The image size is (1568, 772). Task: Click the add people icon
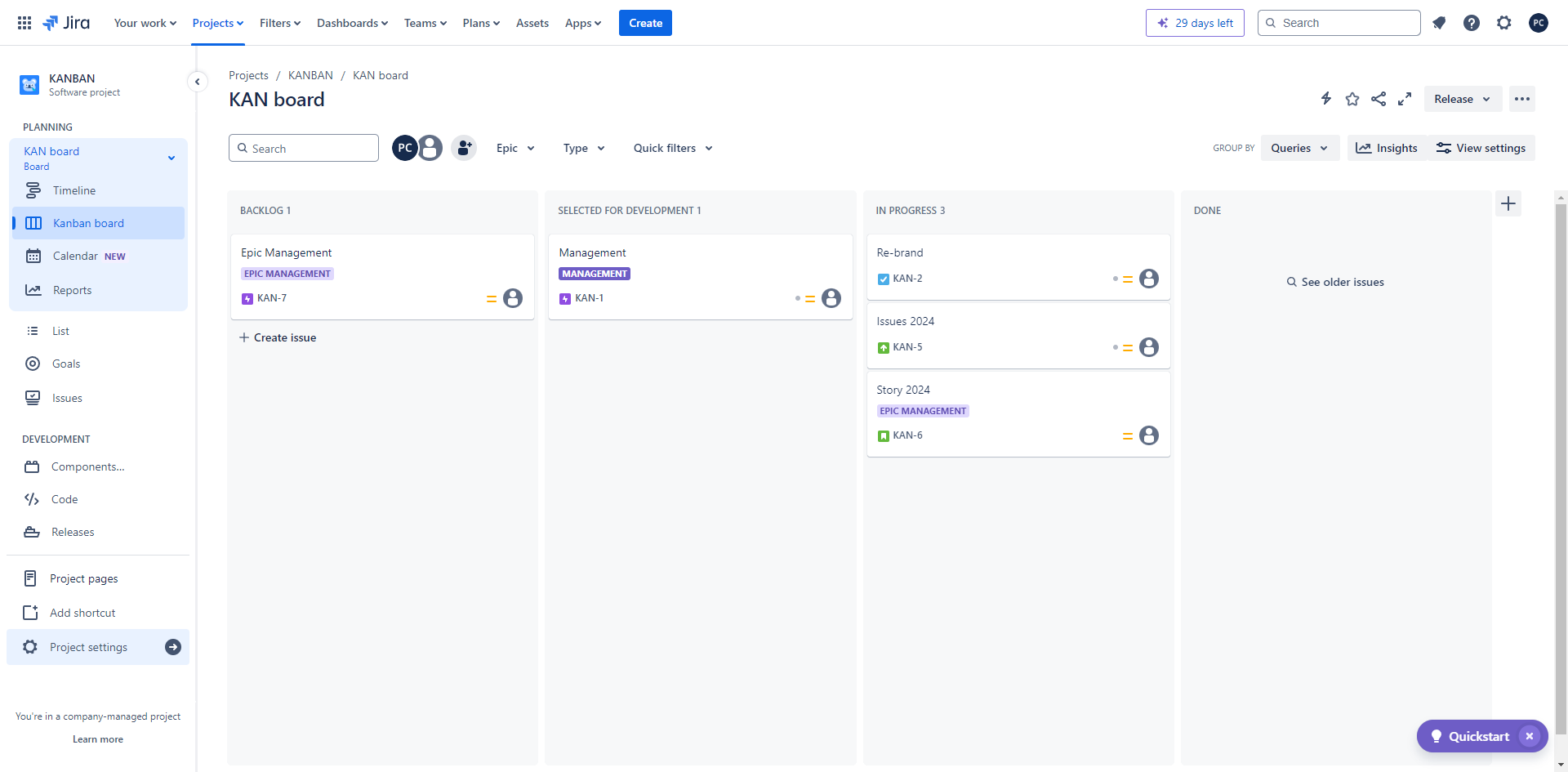[x=464, y=148]
